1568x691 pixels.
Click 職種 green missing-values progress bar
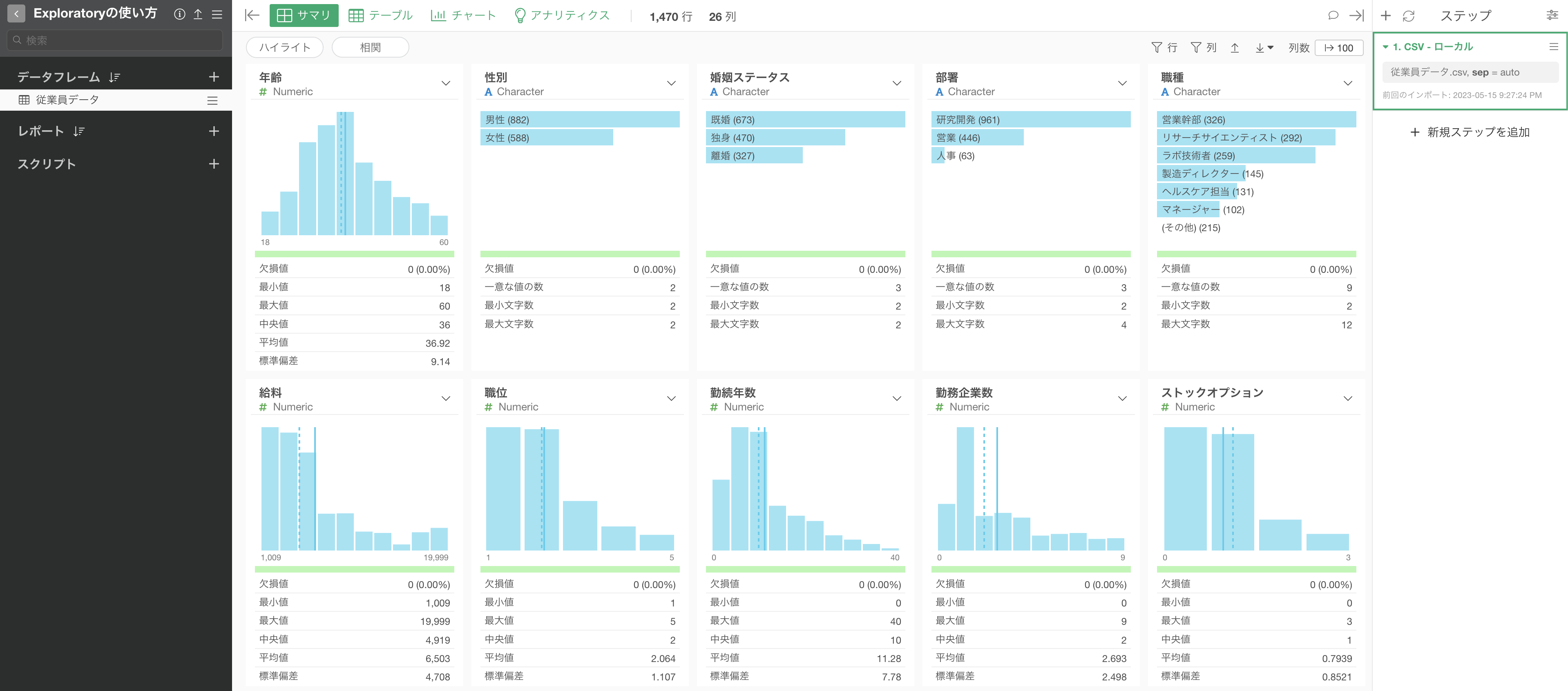1256,254
